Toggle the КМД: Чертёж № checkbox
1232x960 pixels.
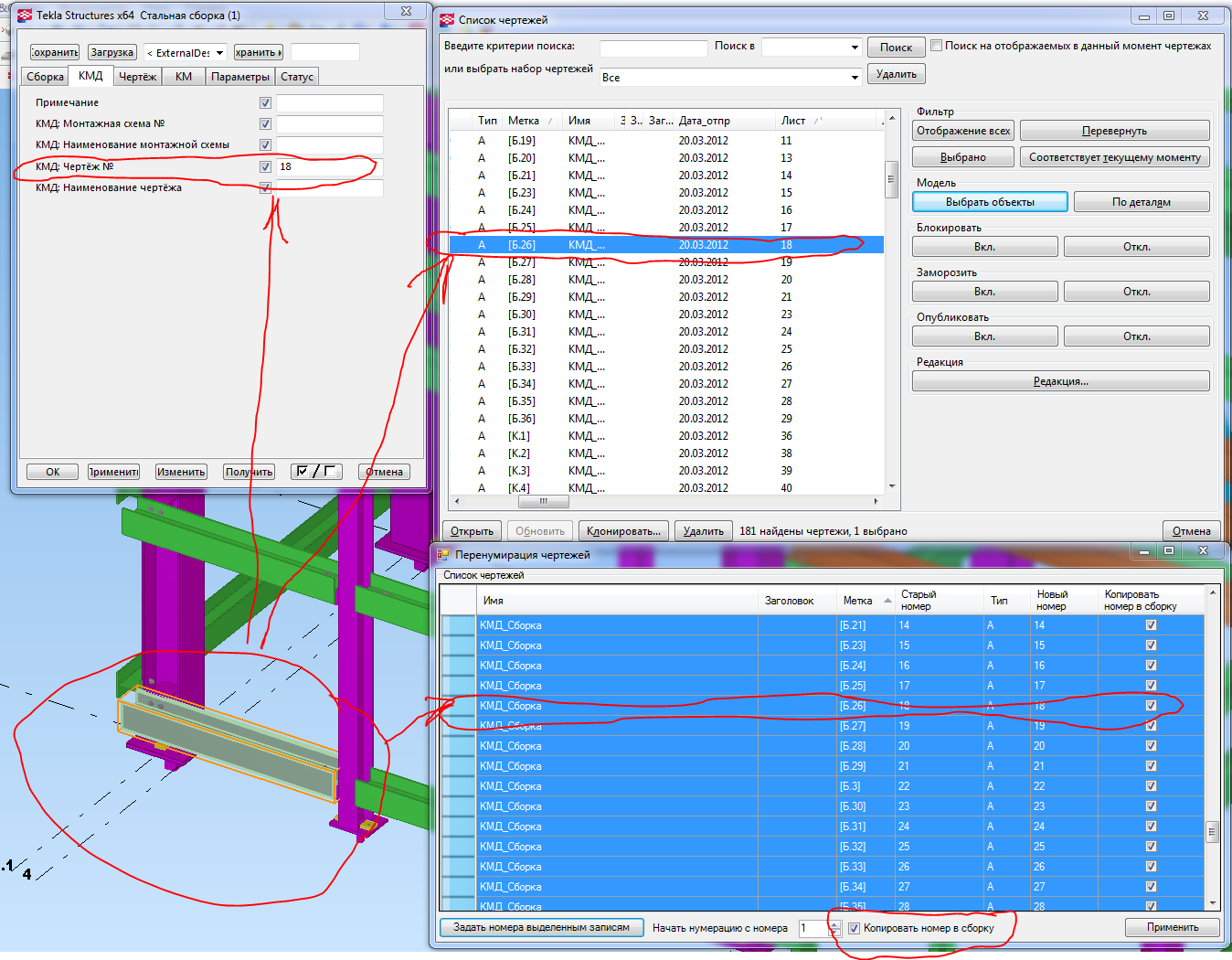(265, 166)
